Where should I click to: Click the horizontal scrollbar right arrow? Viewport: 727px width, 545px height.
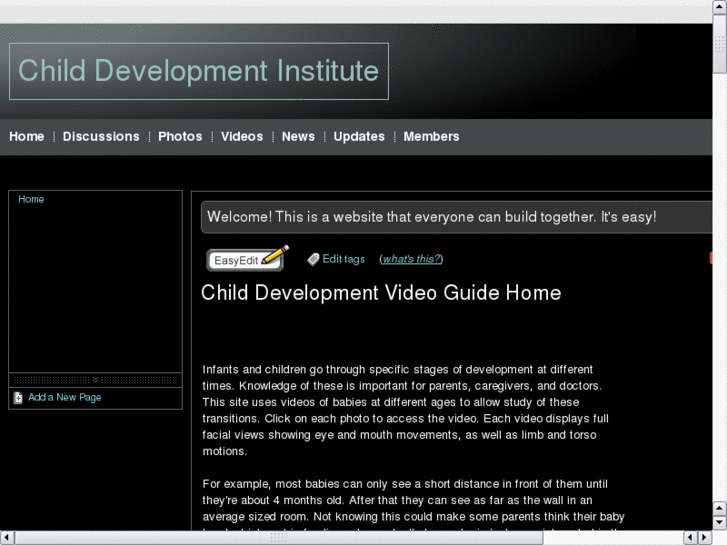tap(705, 538)
